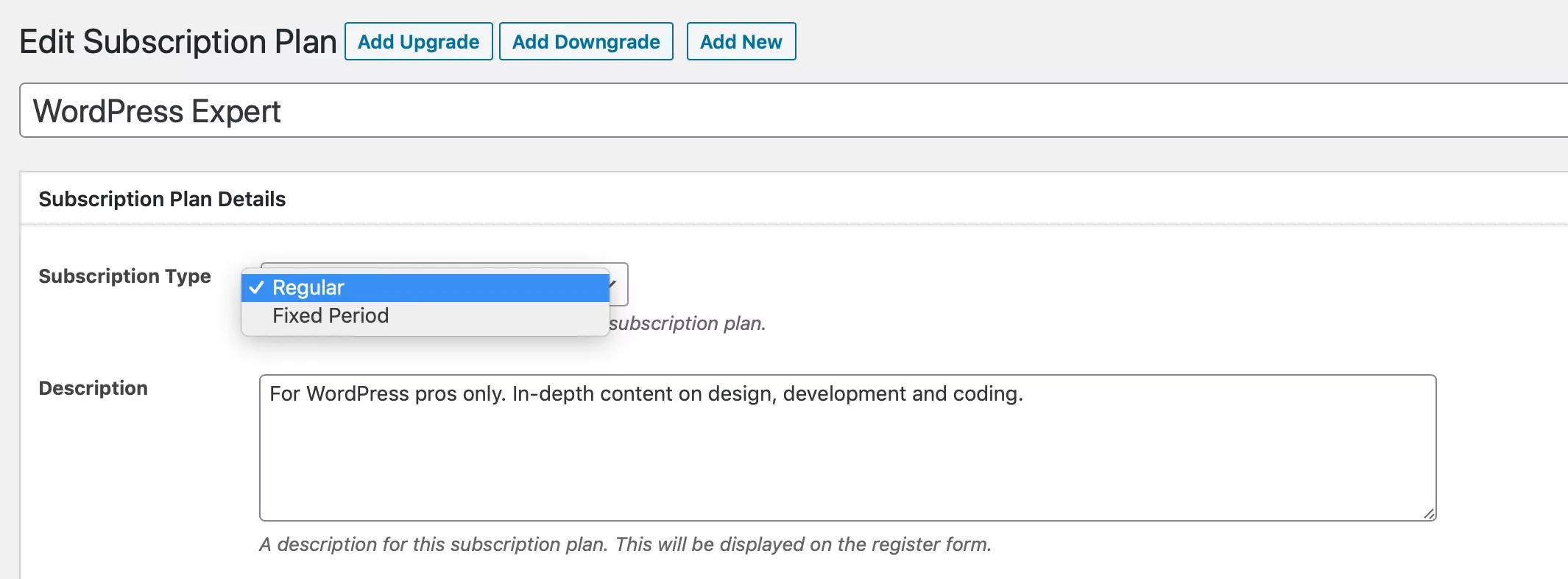
Task: Choose the Fixed Period option
Action: click(331, 316)
